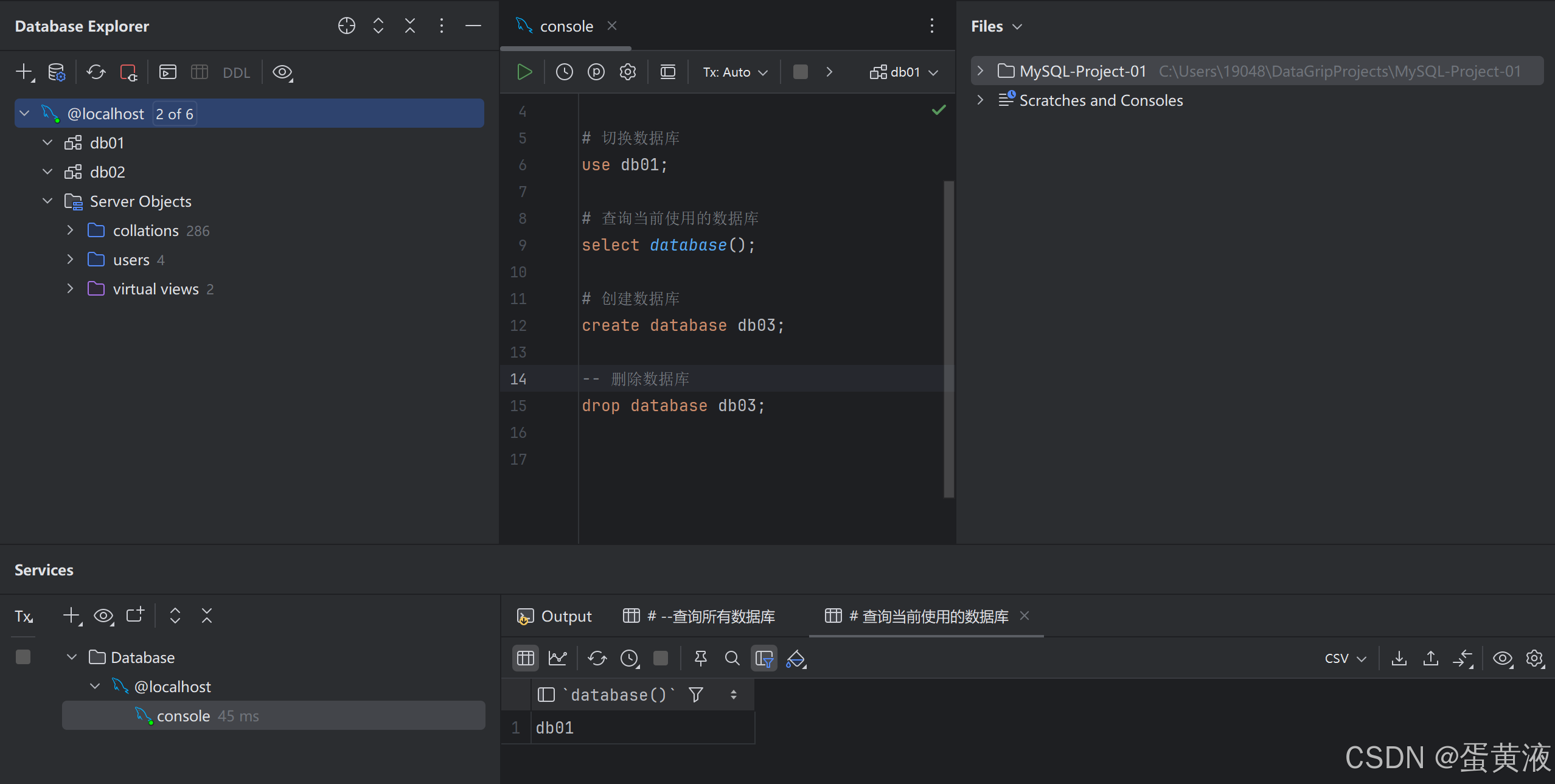The image size is (1555, 784).
Task: Toggle the view options eye in Services toolbar
Action: [x=103, y=616]
